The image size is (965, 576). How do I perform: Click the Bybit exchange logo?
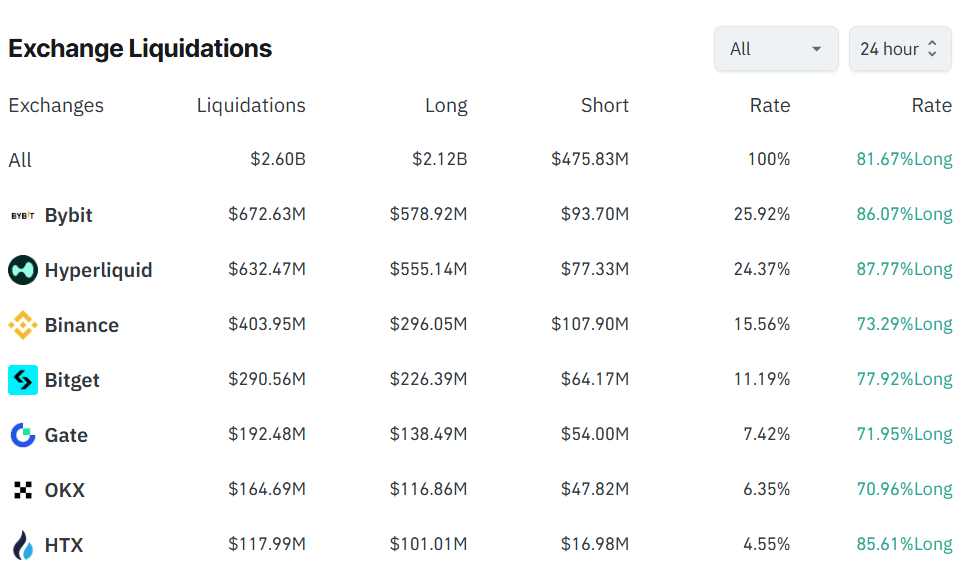tap(22, 214)
